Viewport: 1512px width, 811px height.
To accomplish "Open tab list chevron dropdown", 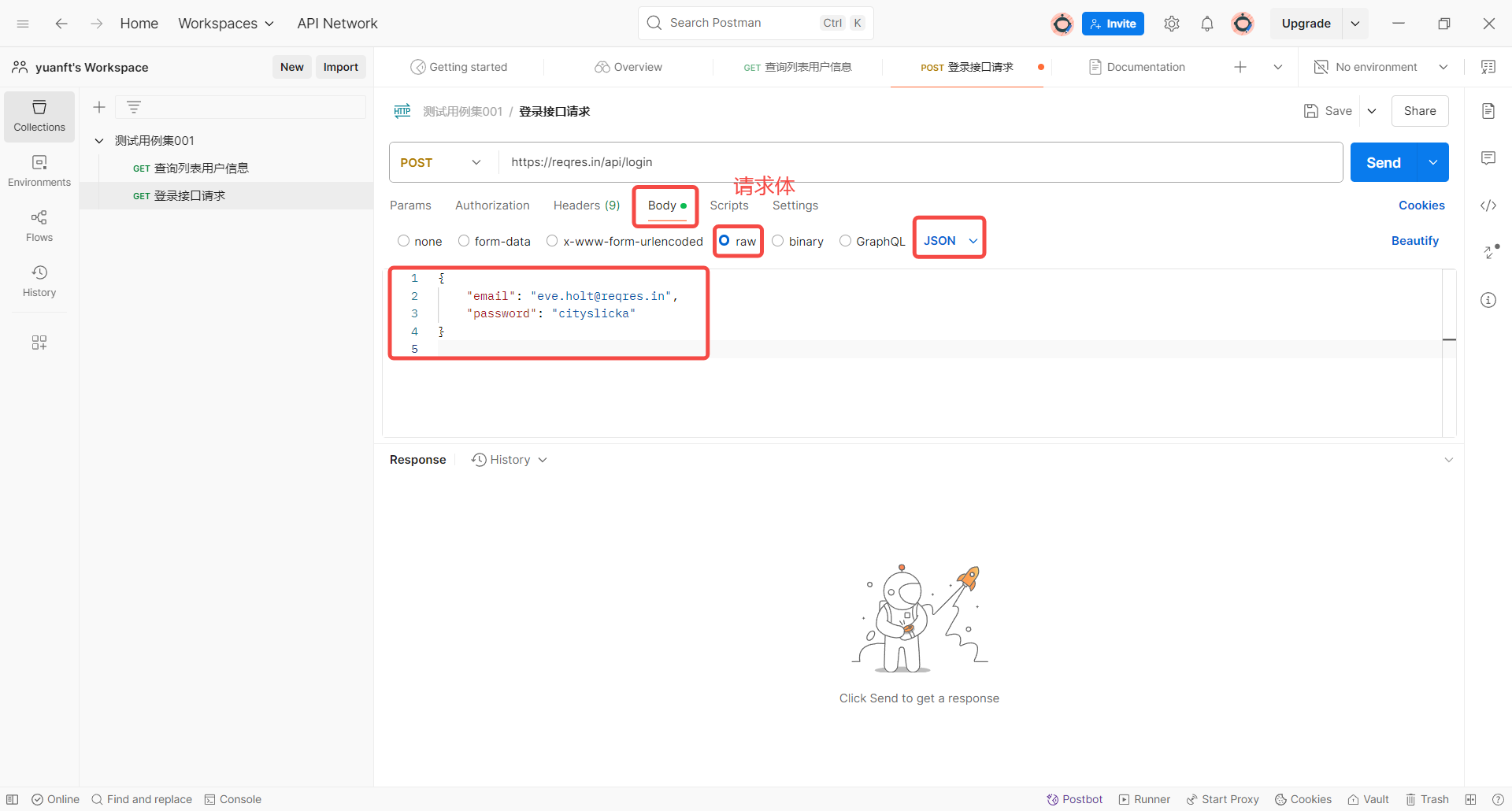I will pos(1278,67).
